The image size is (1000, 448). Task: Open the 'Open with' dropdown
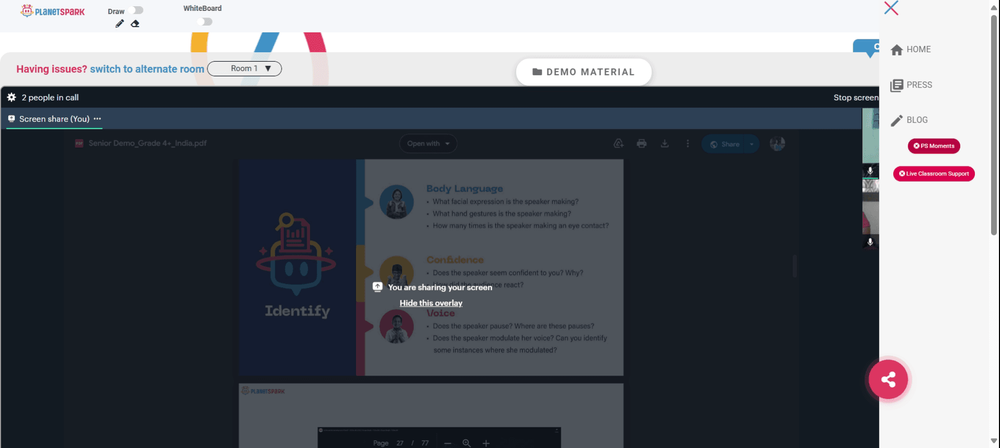428,144
